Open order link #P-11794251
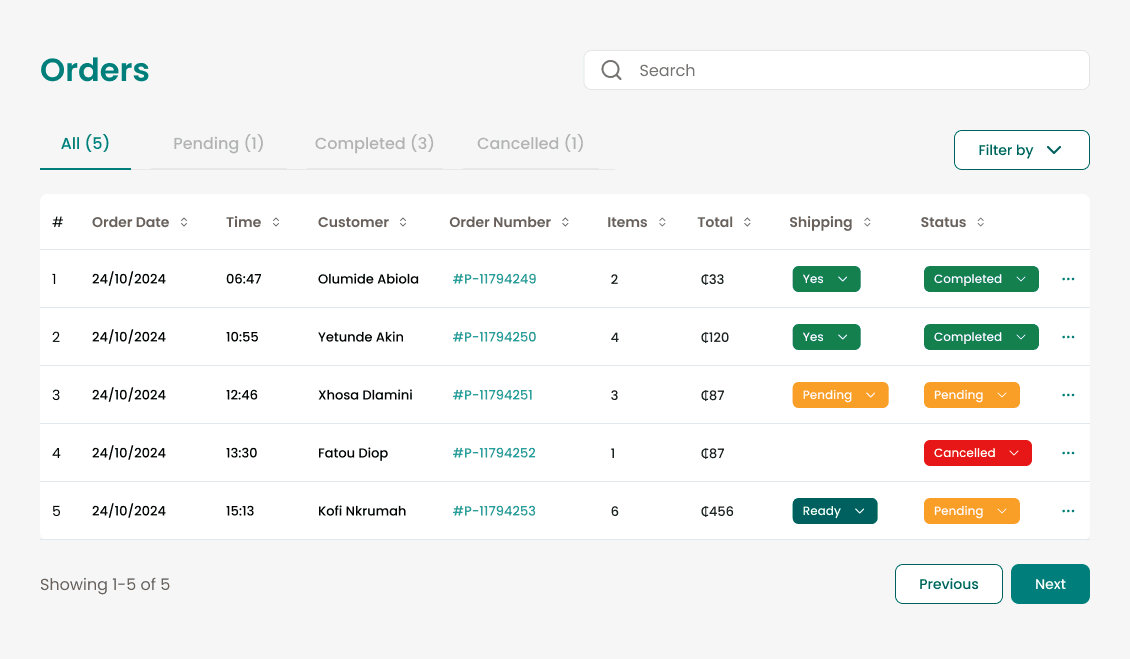The height and width of the screenshot is (659, 1130). point(493,395)
